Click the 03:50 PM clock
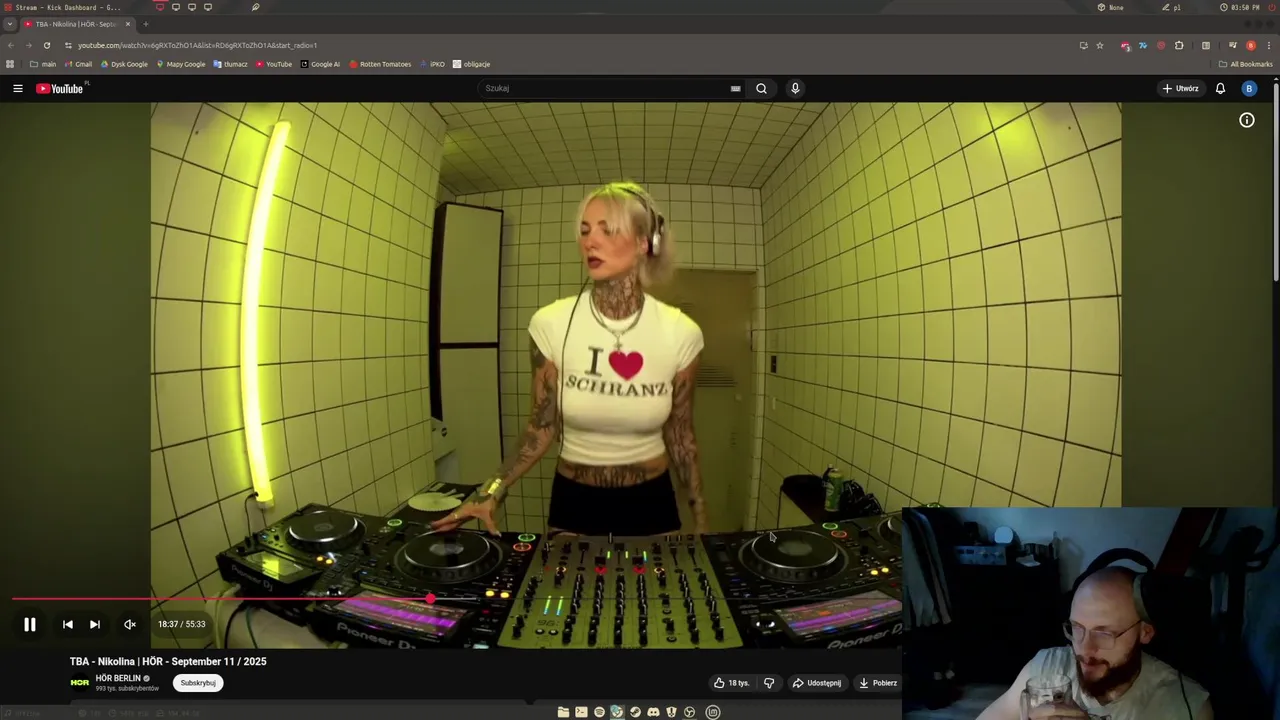Screen dimensions: 1280x720 pyautogui.click(x=1239, y=7)
